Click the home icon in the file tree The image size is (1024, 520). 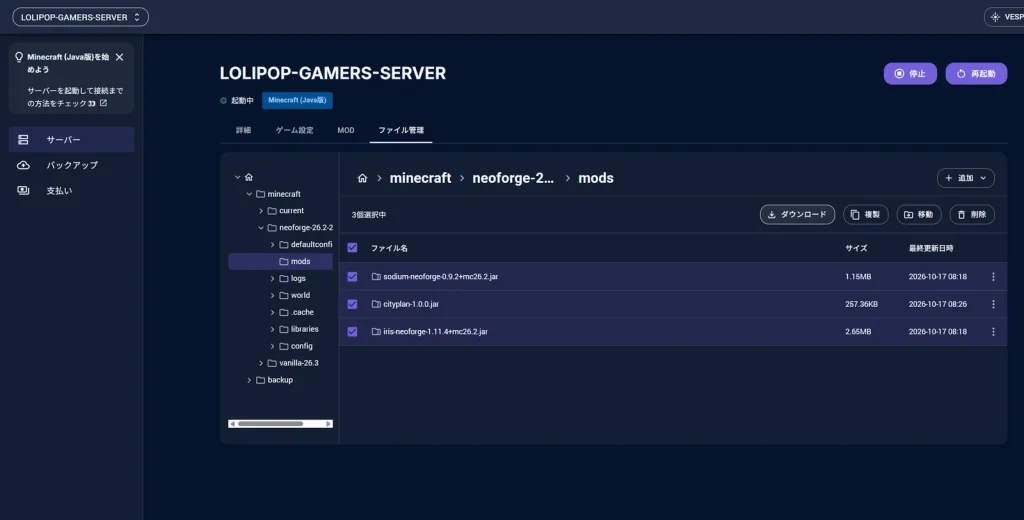click(x=249, y=177)
